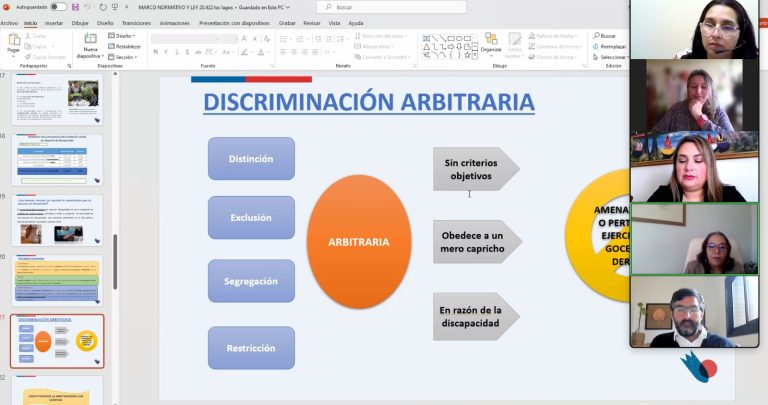Click the bottom participant video with bearded man
Screen dimensions: 768x405
[x=695, y=311]
